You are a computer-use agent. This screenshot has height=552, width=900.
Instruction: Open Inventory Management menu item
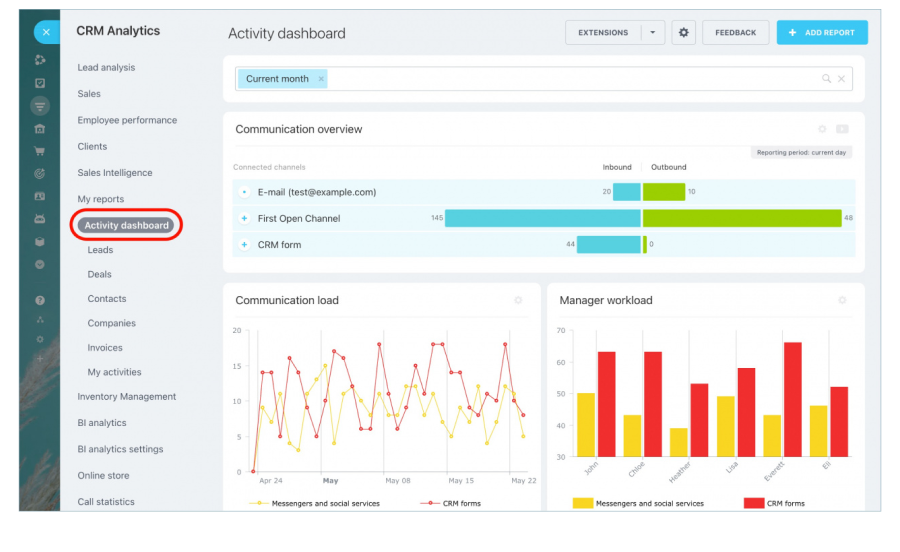126,396
